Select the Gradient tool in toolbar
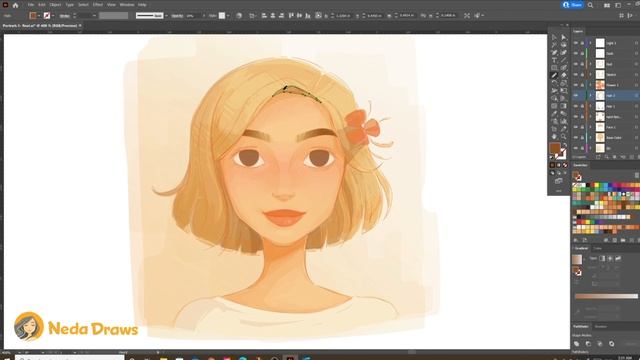Image resolution: width=640 pixels, height=360 pixels. click(564, 106)
